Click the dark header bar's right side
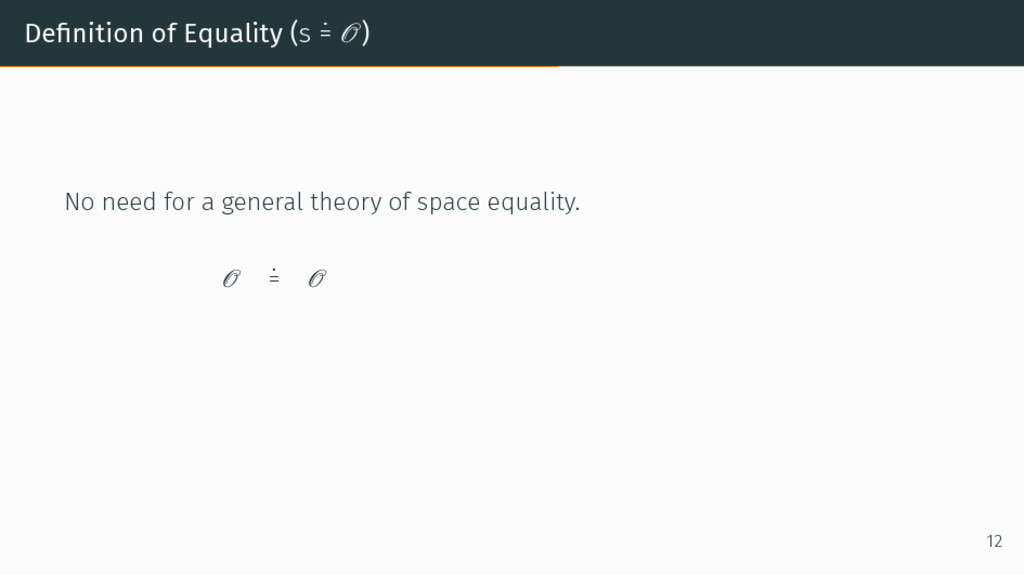 pyautogui.click(x=850, y=32)
